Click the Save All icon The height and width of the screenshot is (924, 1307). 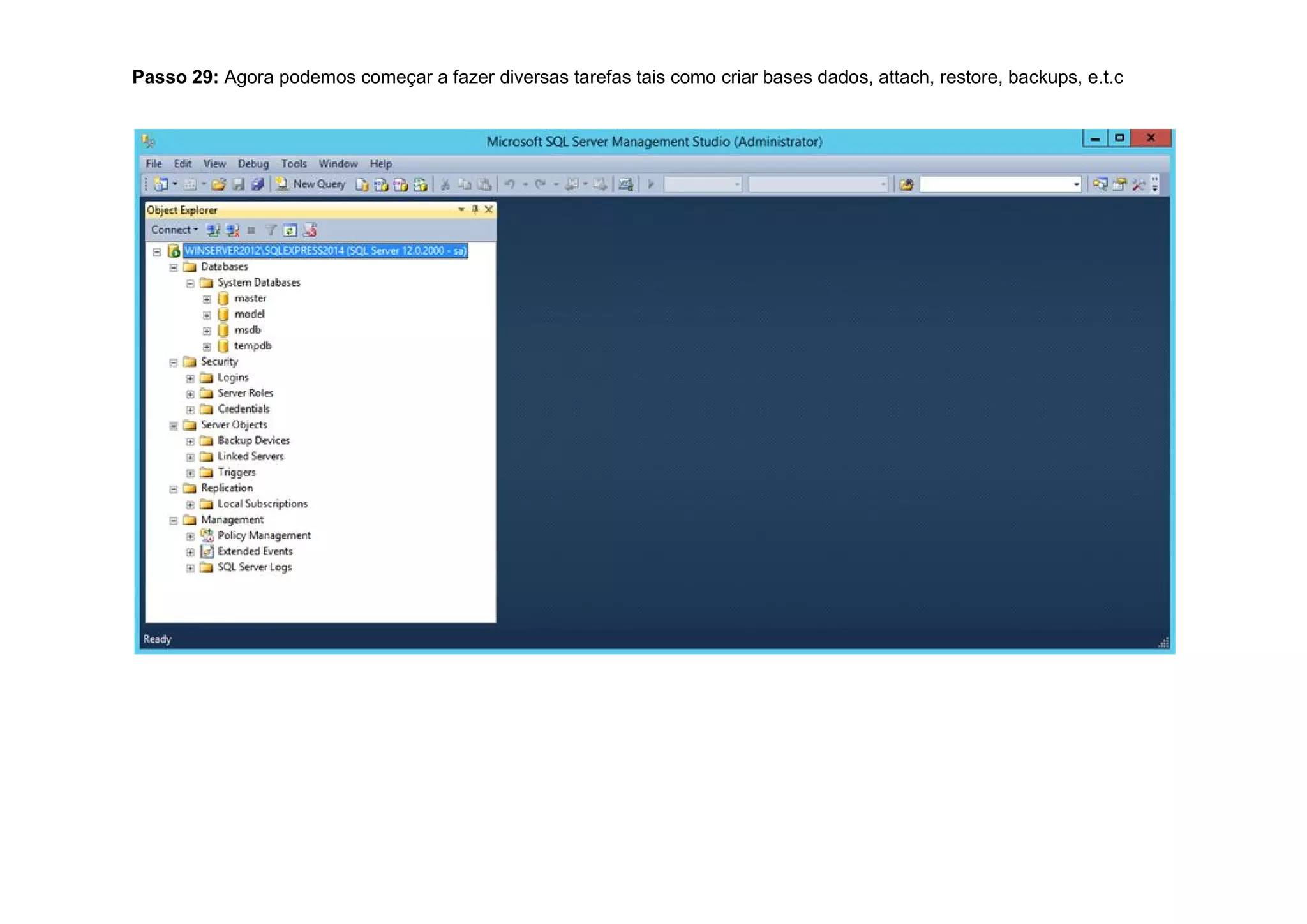[257, 184]
